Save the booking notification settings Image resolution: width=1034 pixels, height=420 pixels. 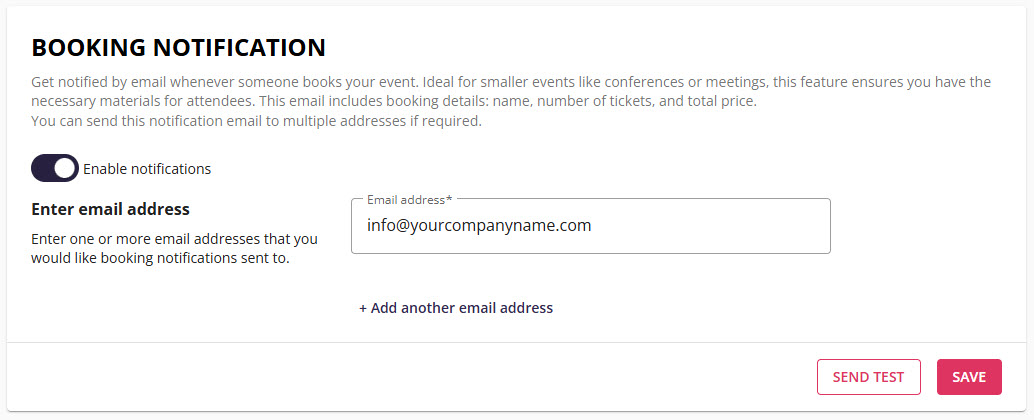coord(969,377)
